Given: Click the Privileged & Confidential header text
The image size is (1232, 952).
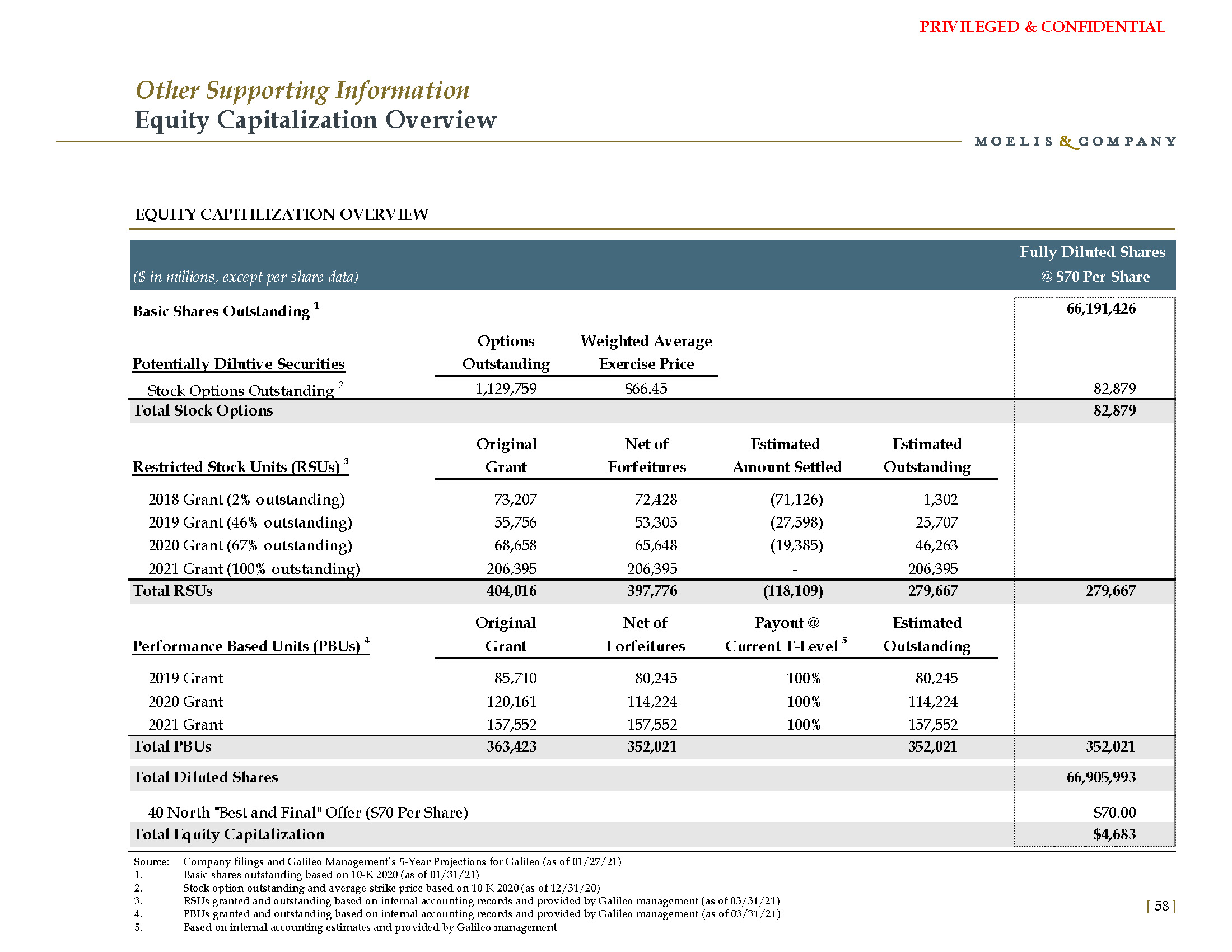Looking at the screenshot, I should pos(1042,26).
